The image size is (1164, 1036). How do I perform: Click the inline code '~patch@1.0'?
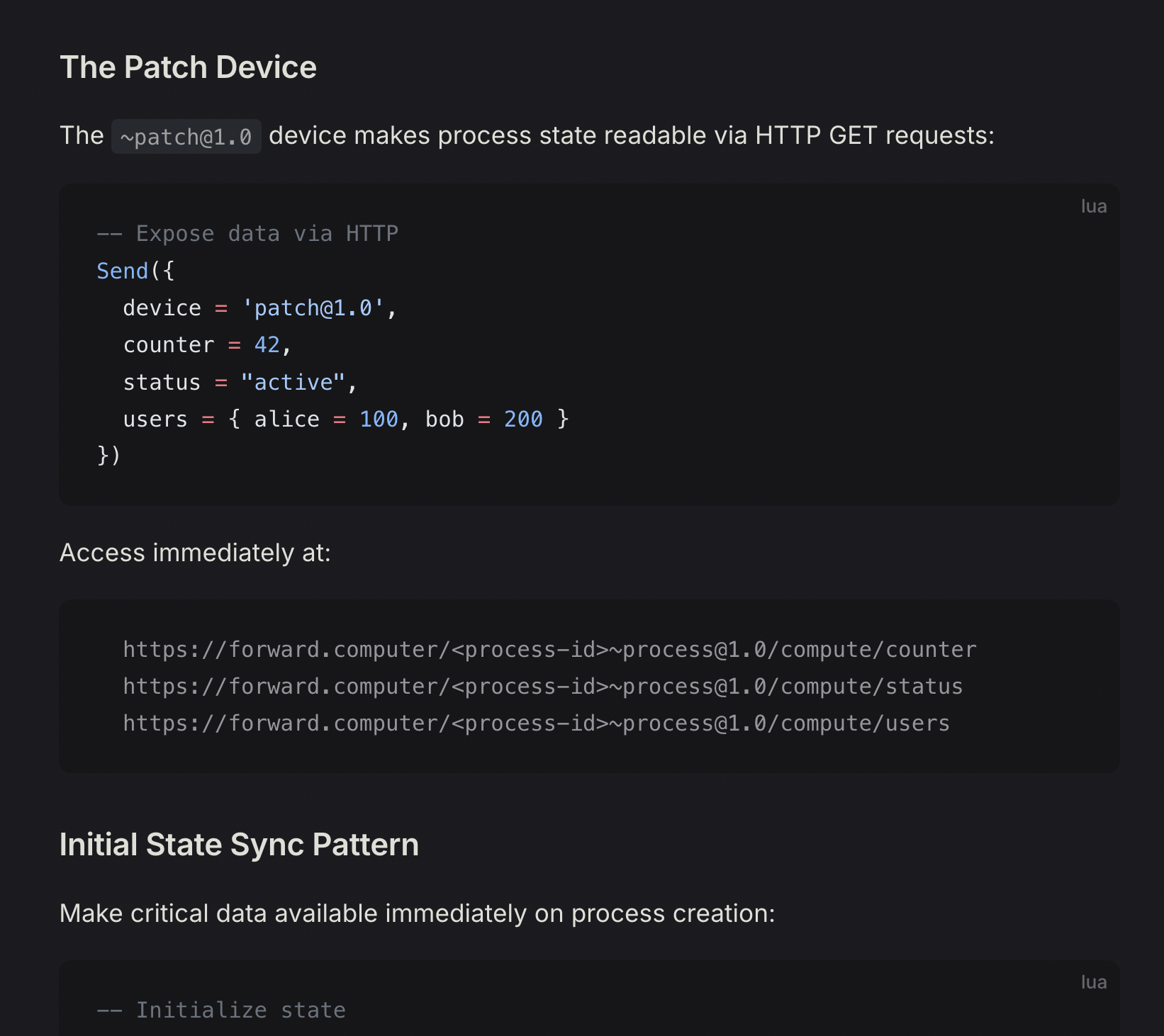(x=186, y=136)
